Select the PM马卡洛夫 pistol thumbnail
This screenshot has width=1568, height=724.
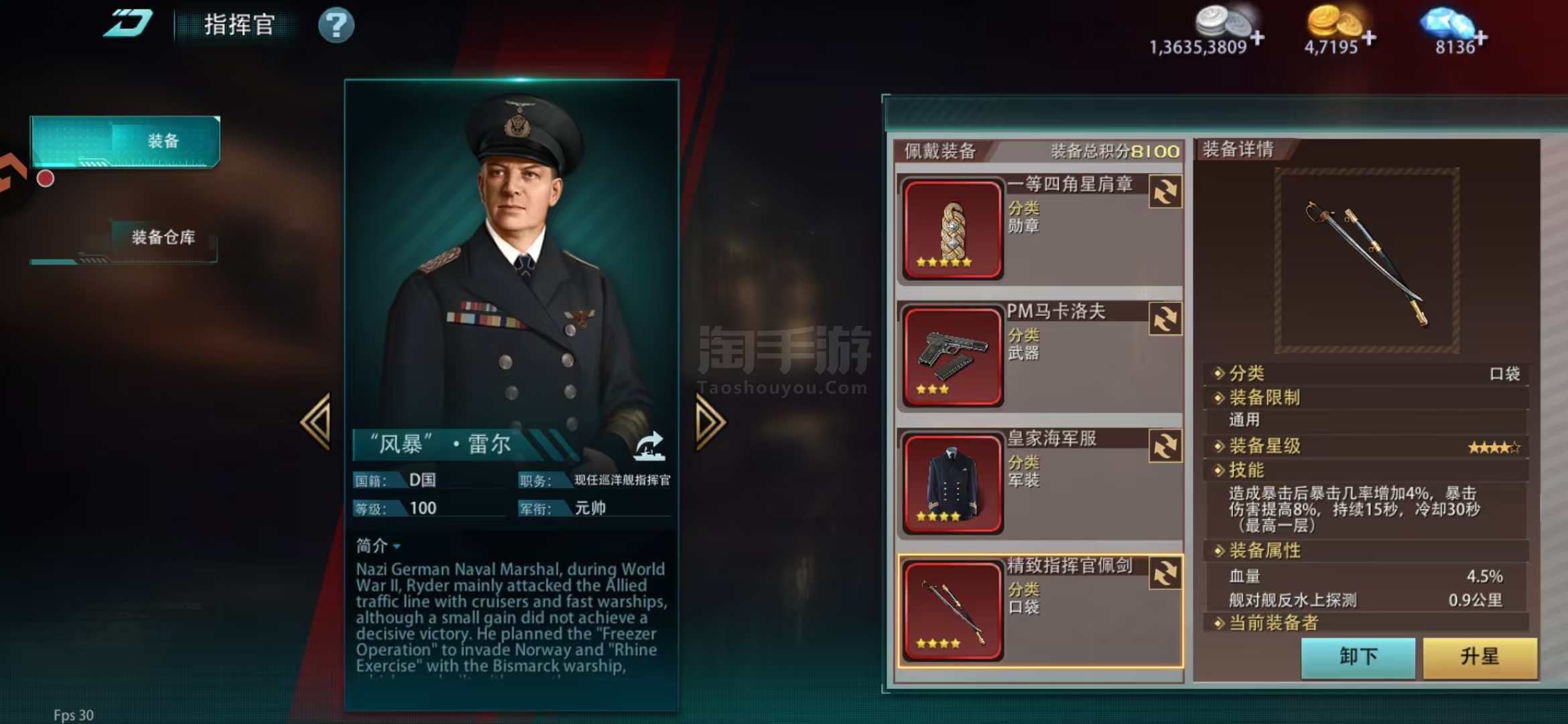pos(952,356)
